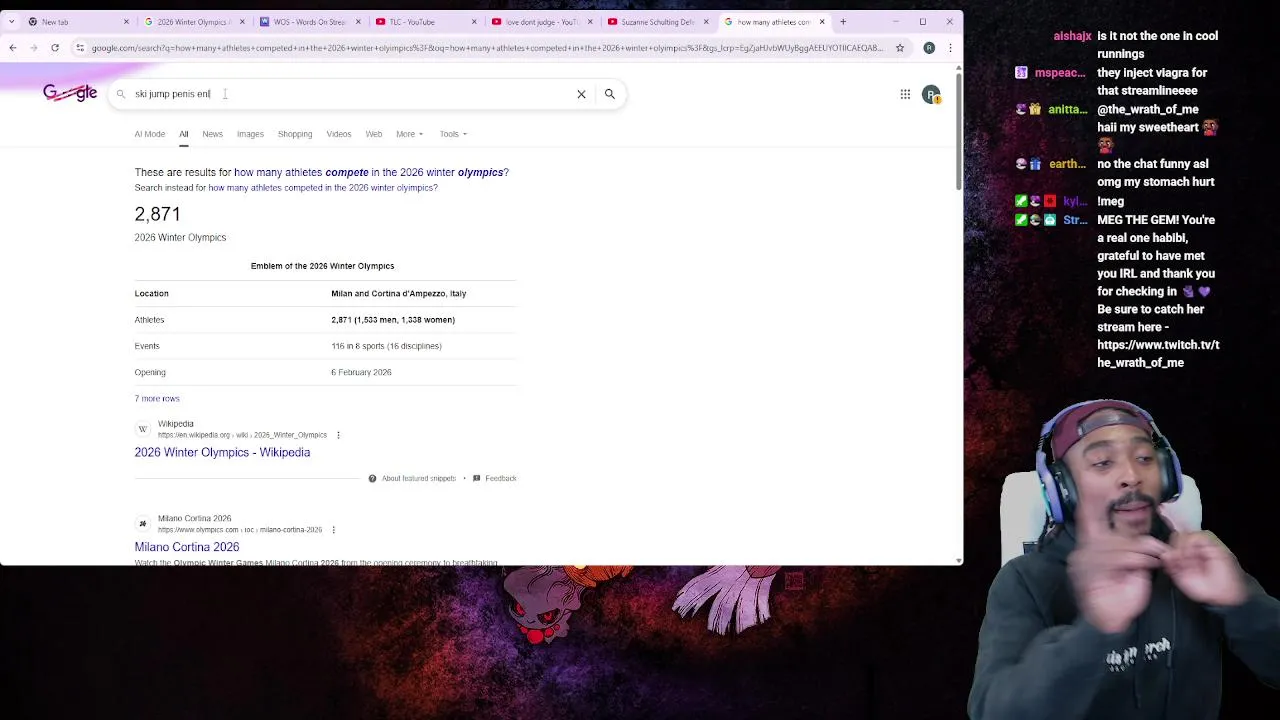Viewport: 1280px width, 720px height.
Task: Click the 2026 Winter Olympics subtitle text
Action: coord(180,238)
